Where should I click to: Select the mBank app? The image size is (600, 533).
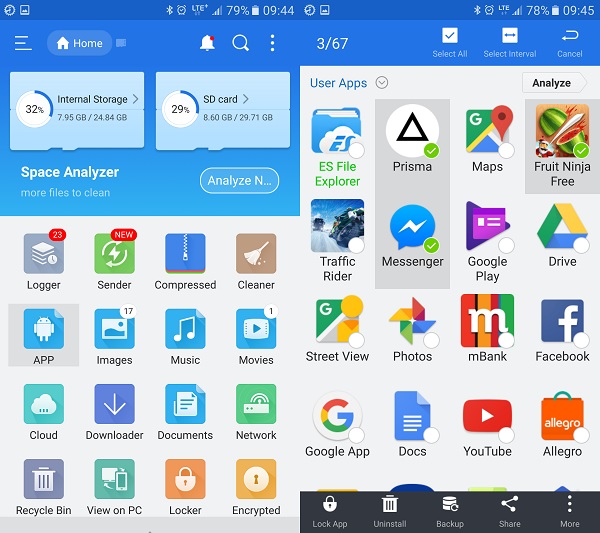[488, 328]
